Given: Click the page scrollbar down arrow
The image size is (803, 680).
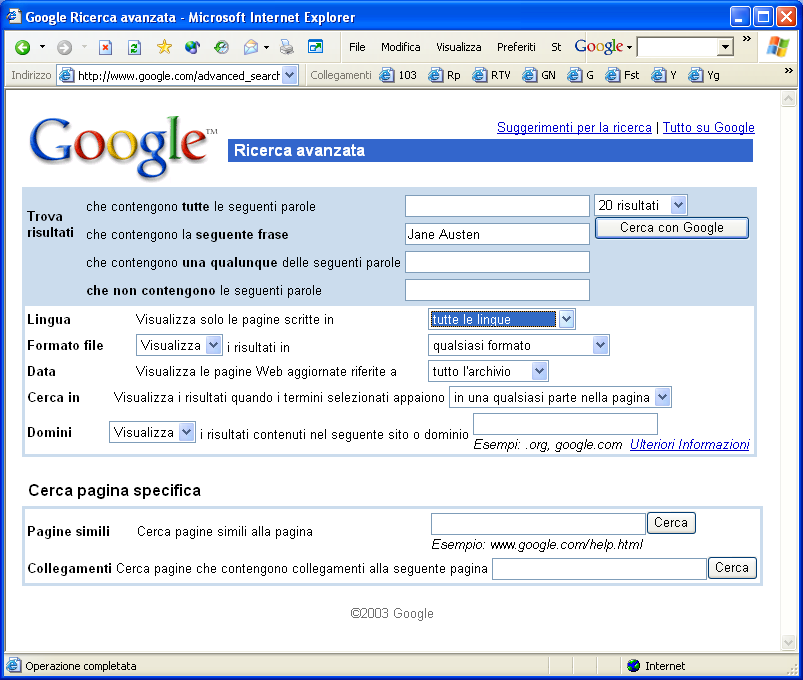Looking at the screenshot, I should point(788,642).
